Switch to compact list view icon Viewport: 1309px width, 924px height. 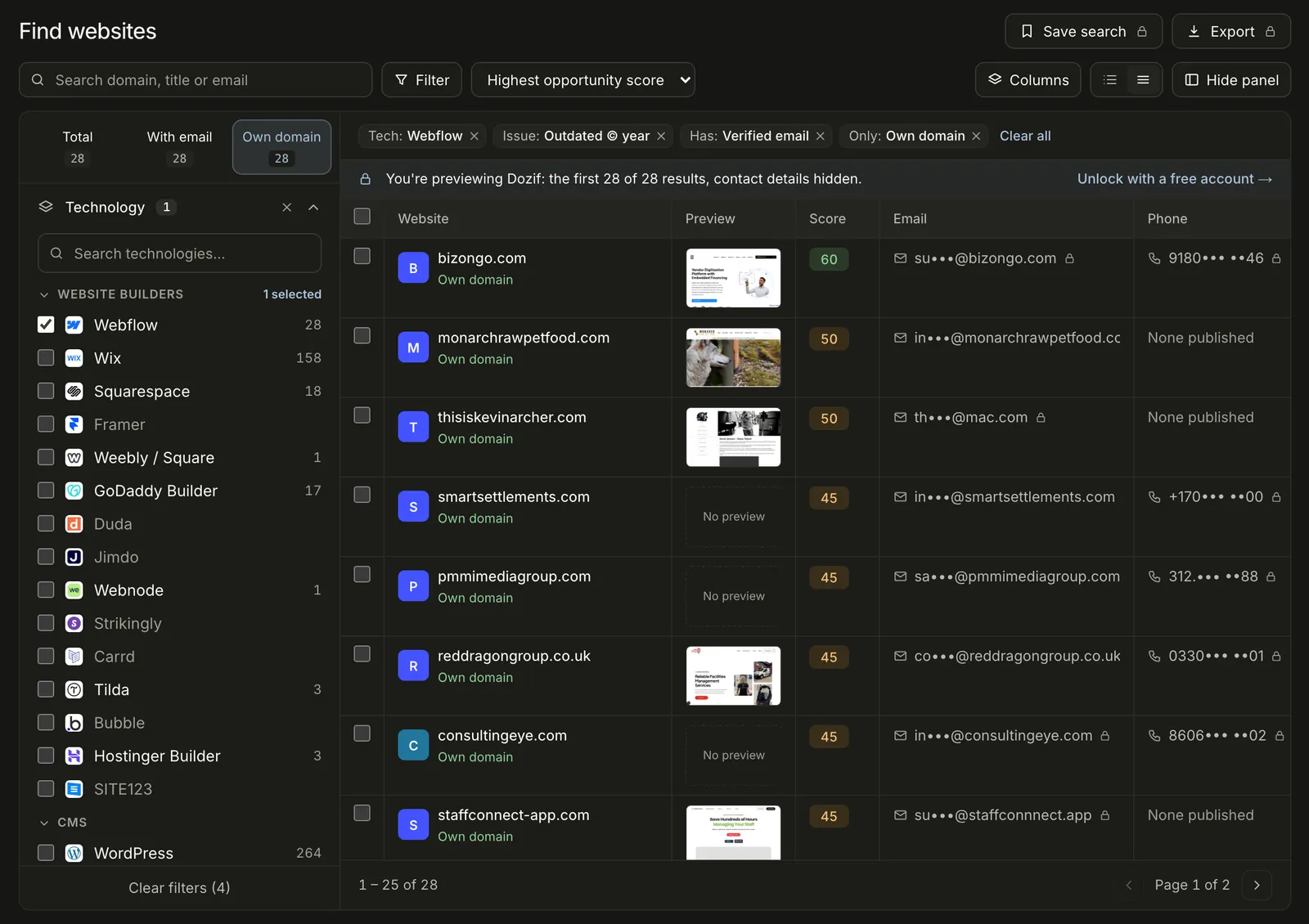1110,80
